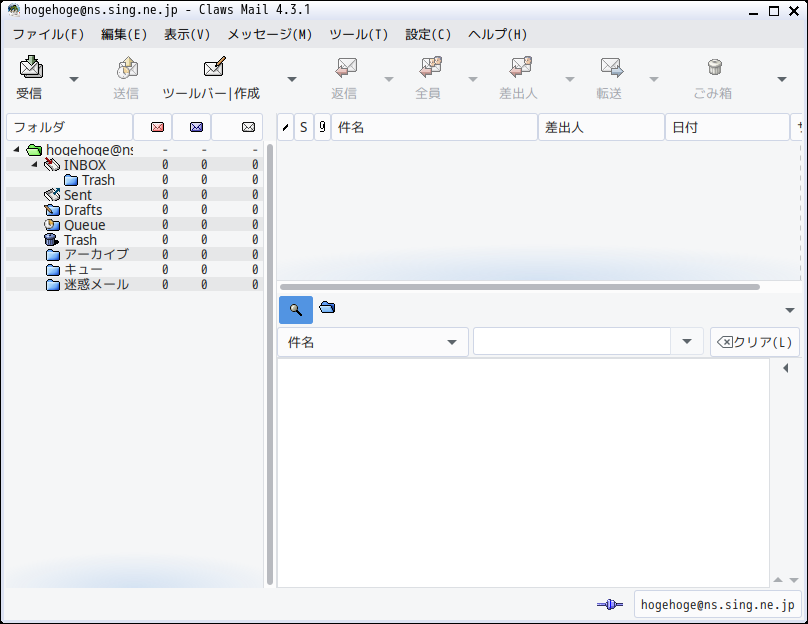Click the Claws Mail window title icon

pyautogui.click(x=14, y=10)
